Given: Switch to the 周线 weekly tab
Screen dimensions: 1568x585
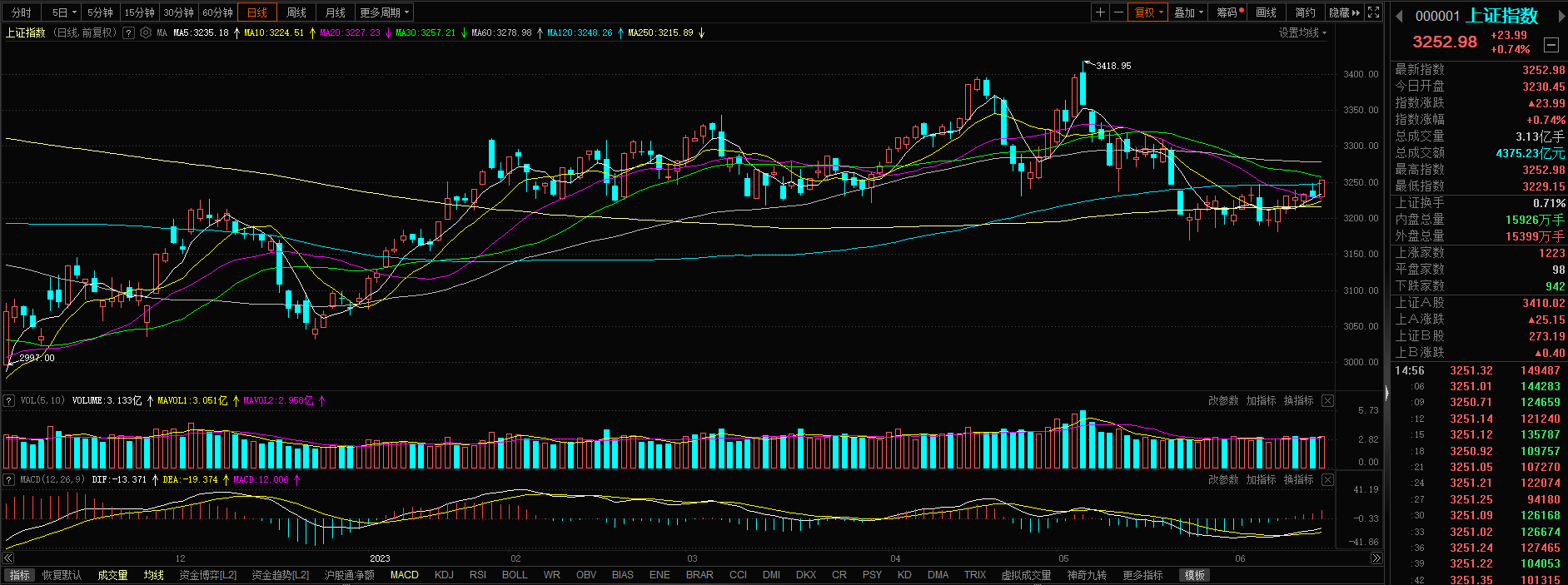Looking at the screenshot, I should 296,12.
